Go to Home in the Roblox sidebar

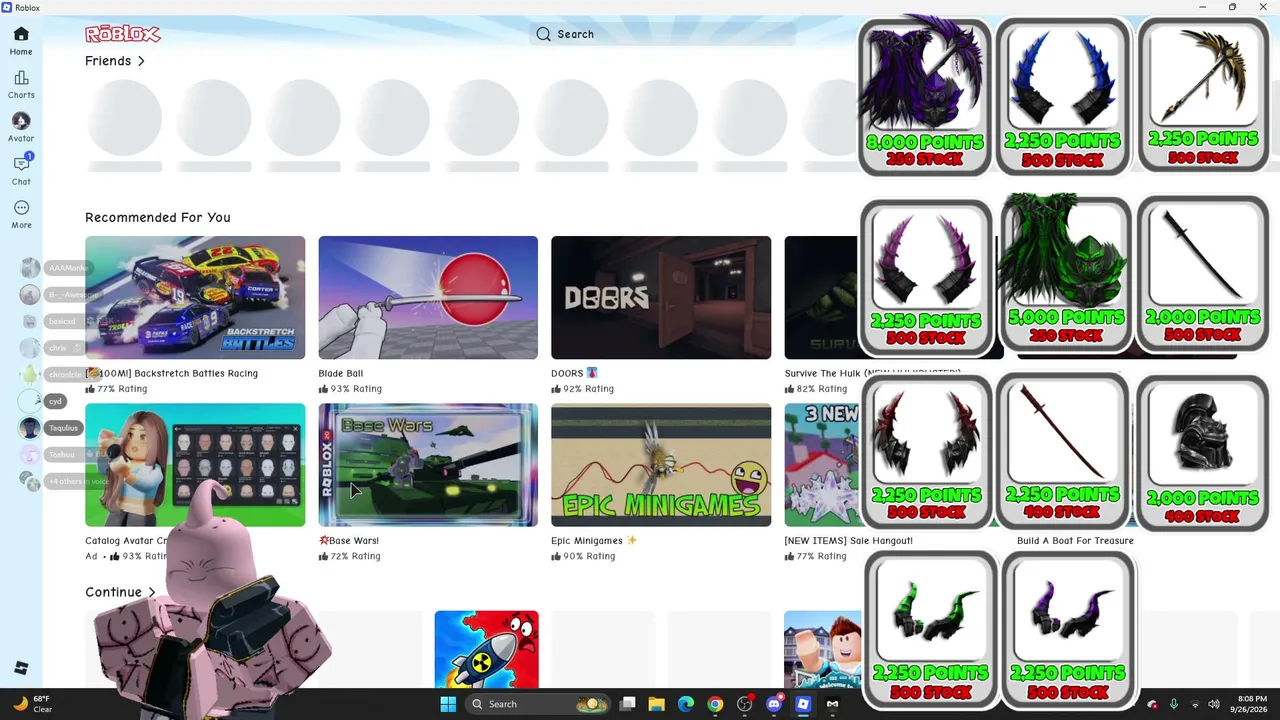point(21,40)
